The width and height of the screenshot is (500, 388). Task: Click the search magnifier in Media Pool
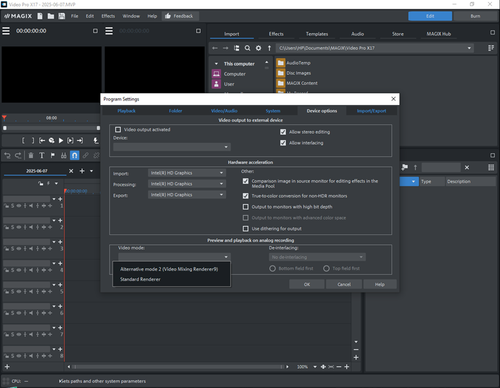(x=247, y=48)
